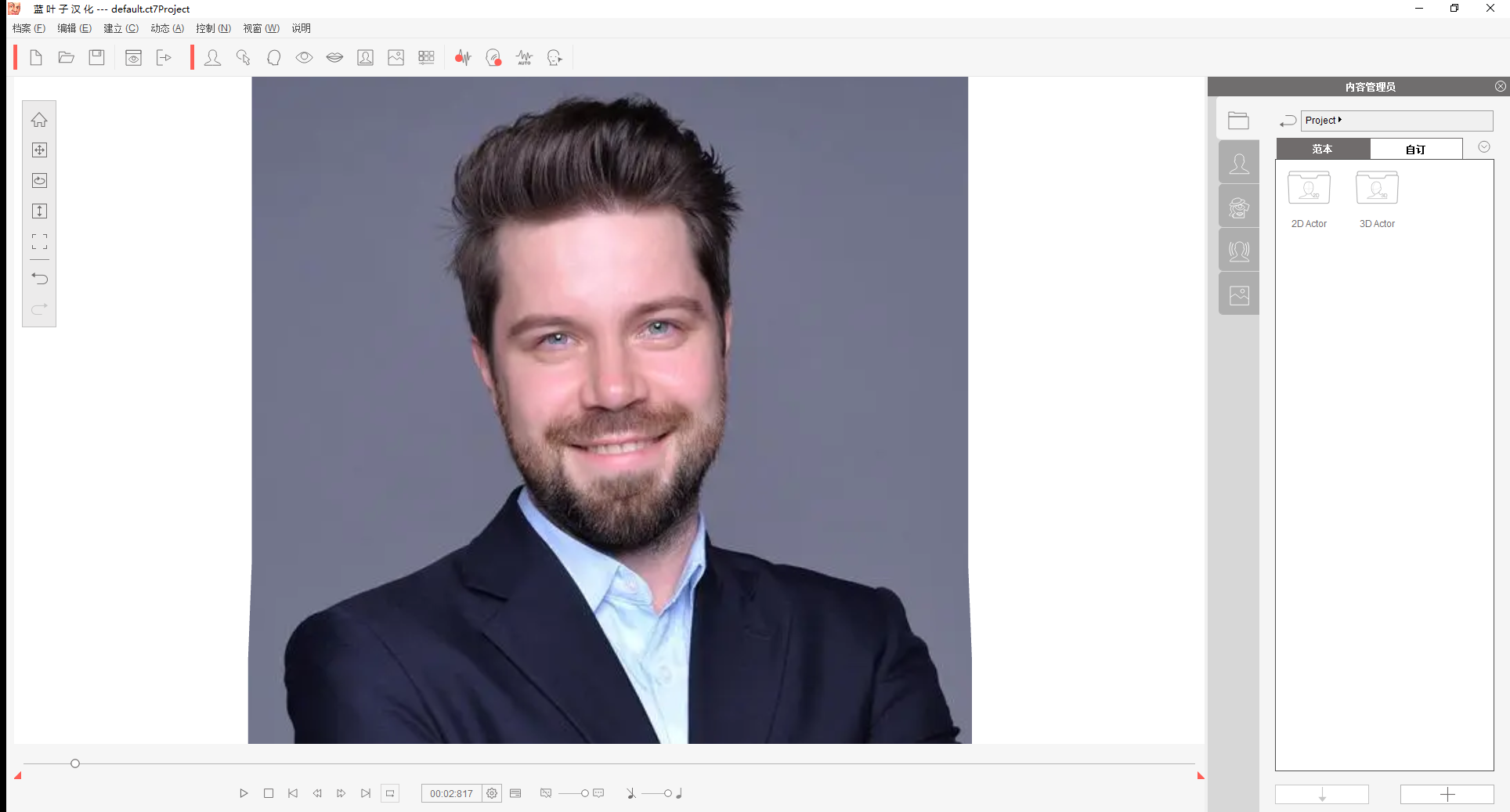Click the timeline playhead slider handle
This screenshot has width=1510, height=812.
coord(75,763)
